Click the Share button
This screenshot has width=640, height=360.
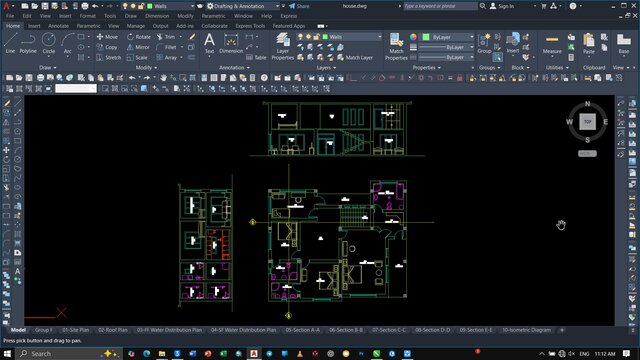299,6
